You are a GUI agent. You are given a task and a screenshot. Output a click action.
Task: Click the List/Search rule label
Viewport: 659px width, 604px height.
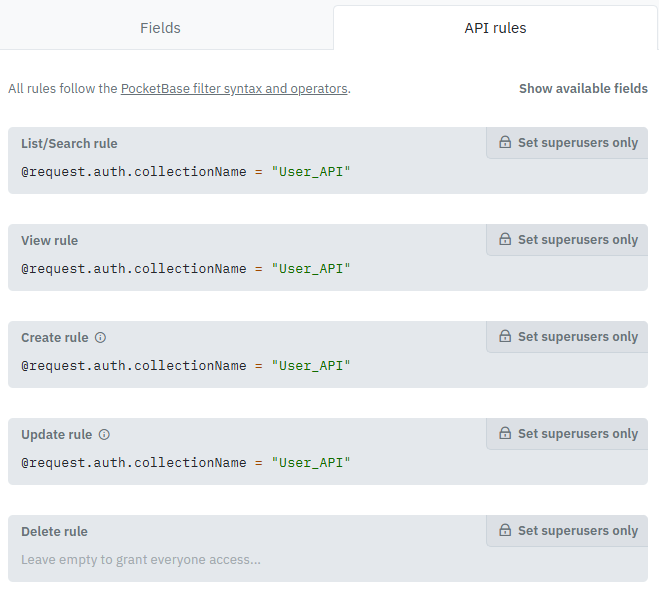[x=69, y=144]
